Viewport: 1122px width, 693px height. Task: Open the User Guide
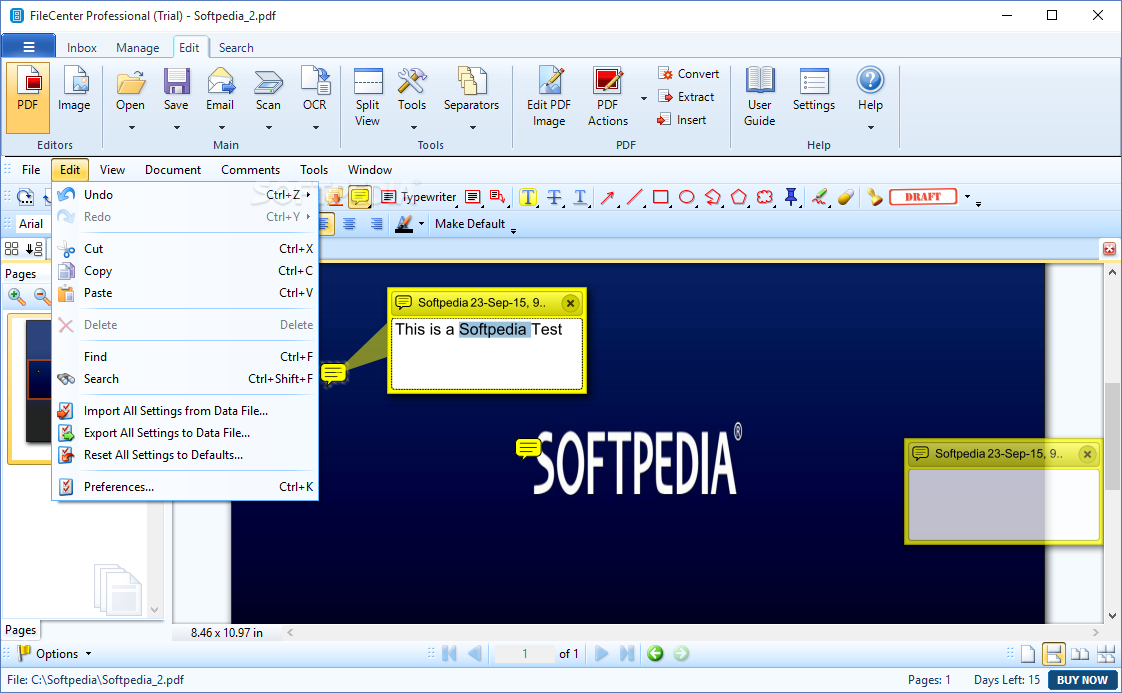tap(759, 97)
